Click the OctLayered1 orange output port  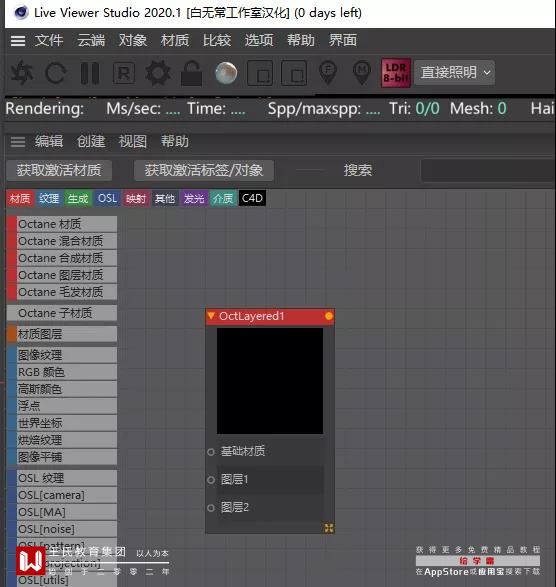pos(329,316)
